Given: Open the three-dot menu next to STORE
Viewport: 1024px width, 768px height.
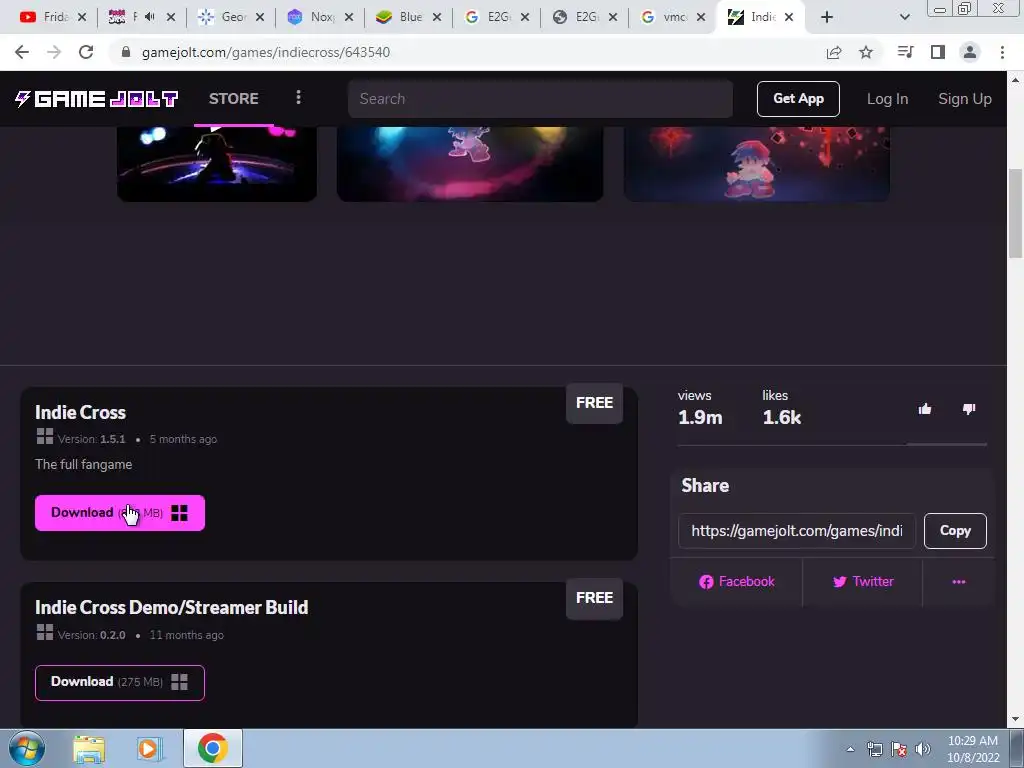Looking at the screenshot, I should [x=298, y=98].
